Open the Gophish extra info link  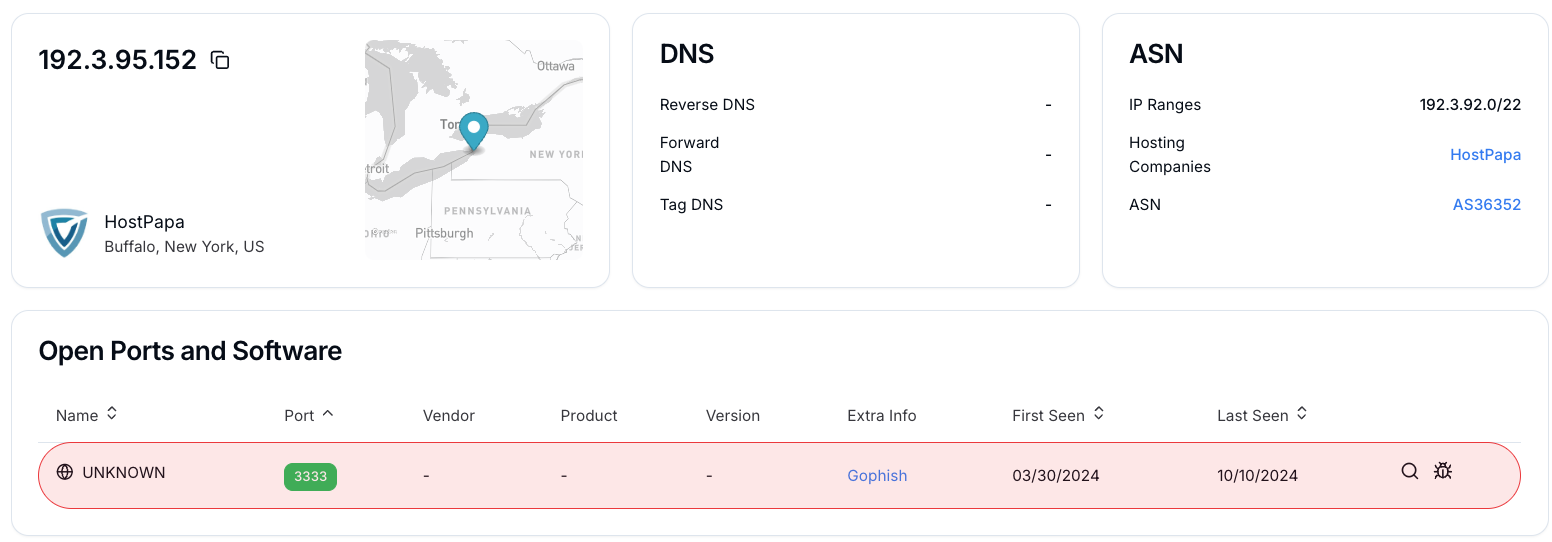coord(877,476)
